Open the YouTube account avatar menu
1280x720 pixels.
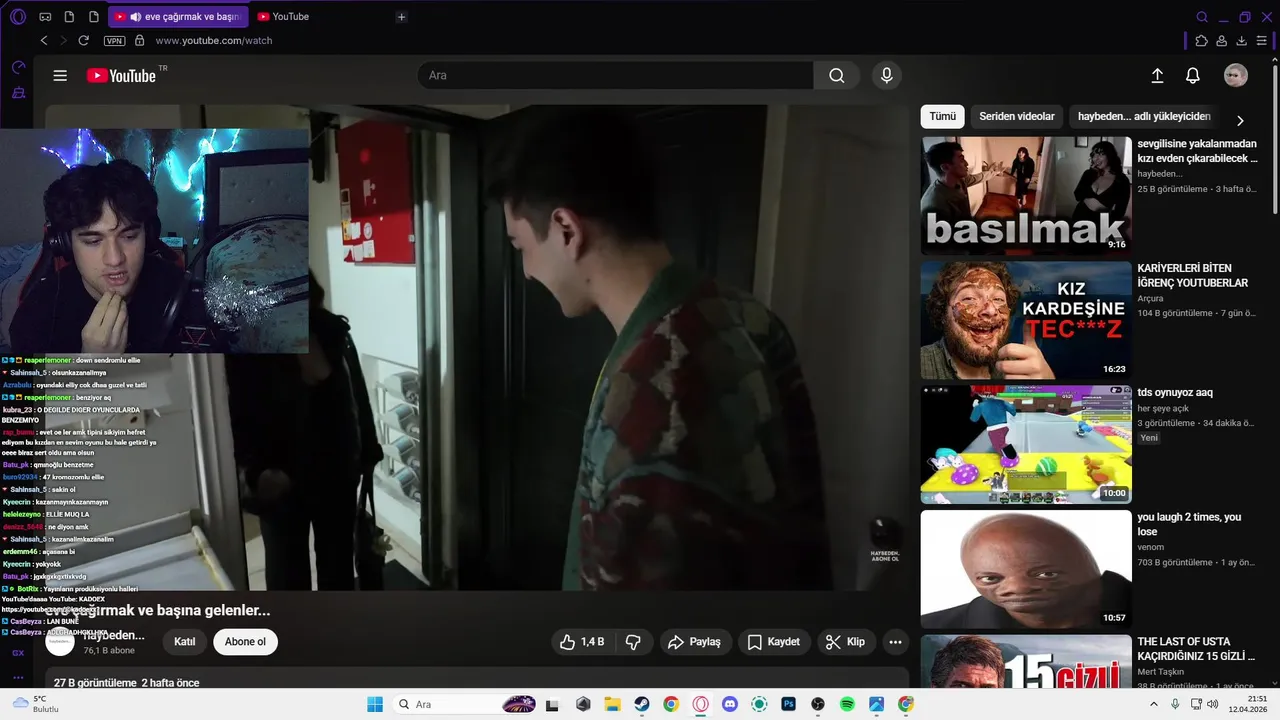point(1236,76)
